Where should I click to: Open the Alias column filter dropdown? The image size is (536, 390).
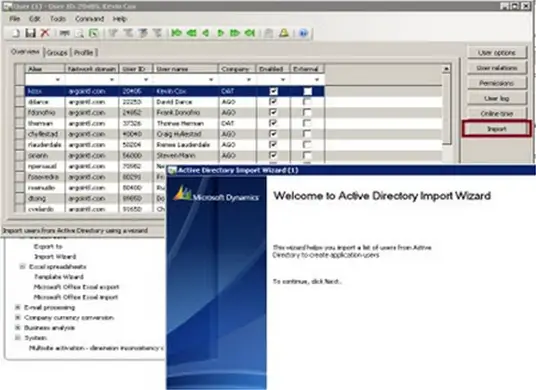(x=58, y=80)
